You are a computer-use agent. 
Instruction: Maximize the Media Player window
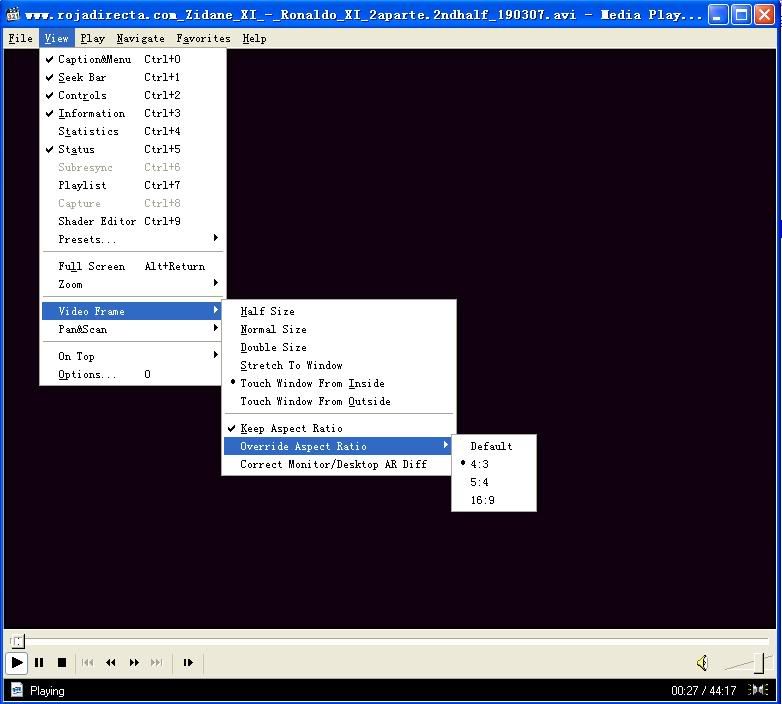[741, 14]
